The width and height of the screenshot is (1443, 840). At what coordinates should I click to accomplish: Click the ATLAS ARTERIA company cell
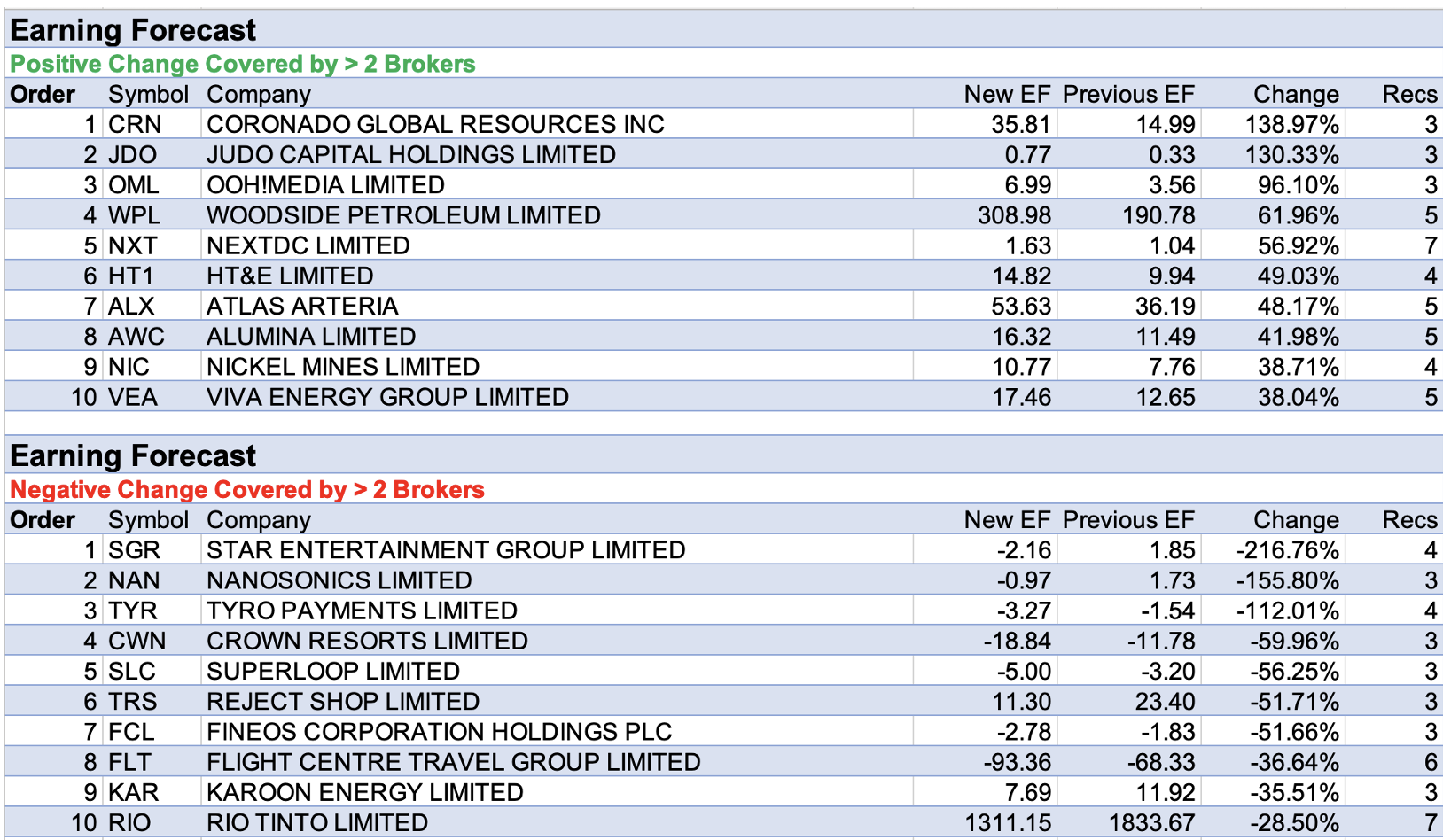point(302,306)
